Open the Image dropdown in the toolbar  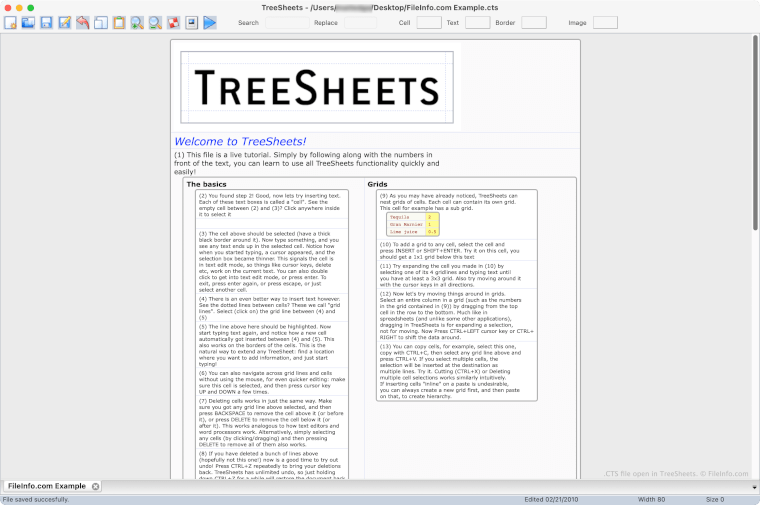605,22
